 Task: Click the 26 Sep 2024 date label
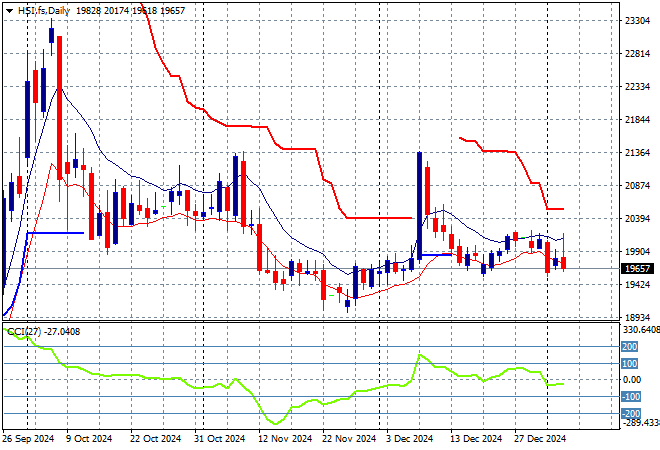tap(30, 438)
